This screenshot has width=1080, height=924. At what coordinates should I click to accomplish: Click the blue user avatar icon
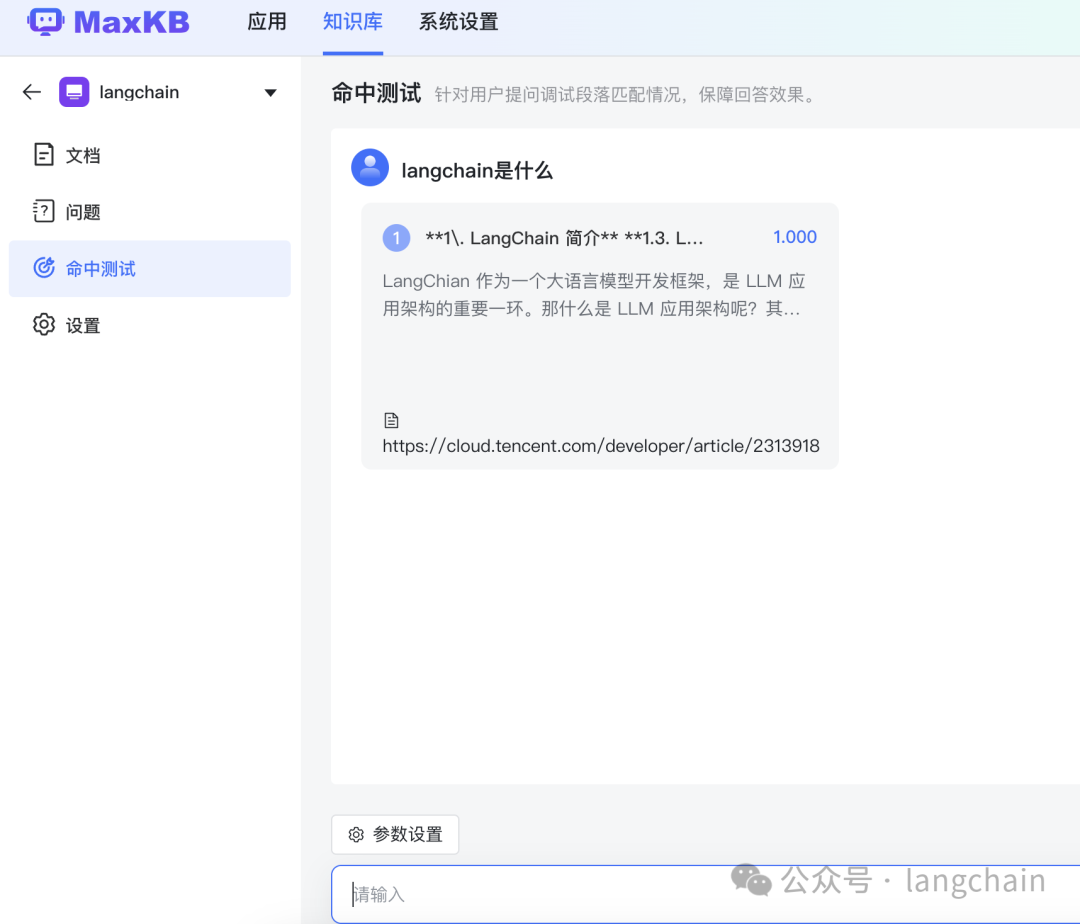click(370, 167)
